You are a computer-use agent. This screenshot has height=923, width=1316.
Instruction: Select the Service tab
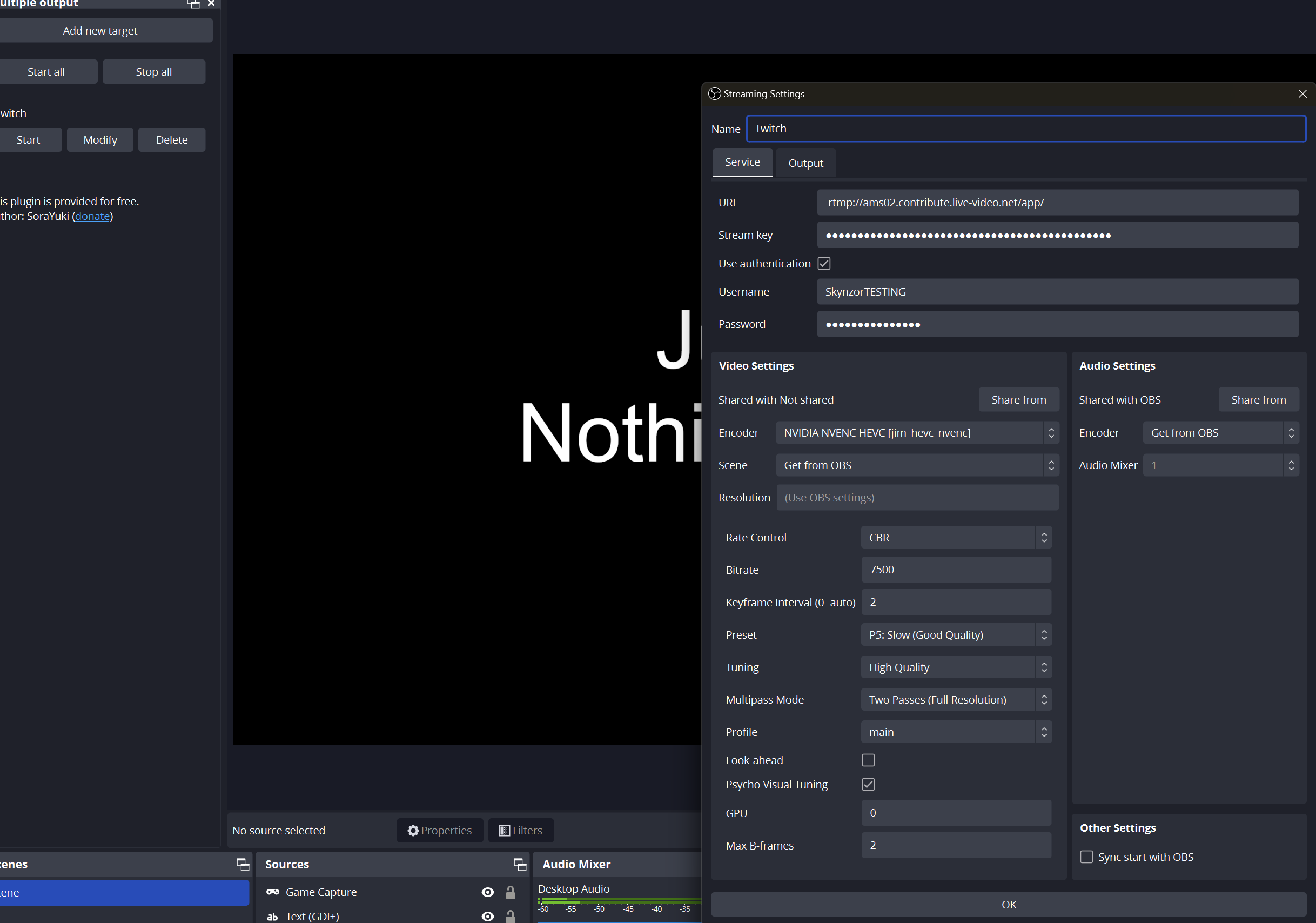tap(742, 162)
